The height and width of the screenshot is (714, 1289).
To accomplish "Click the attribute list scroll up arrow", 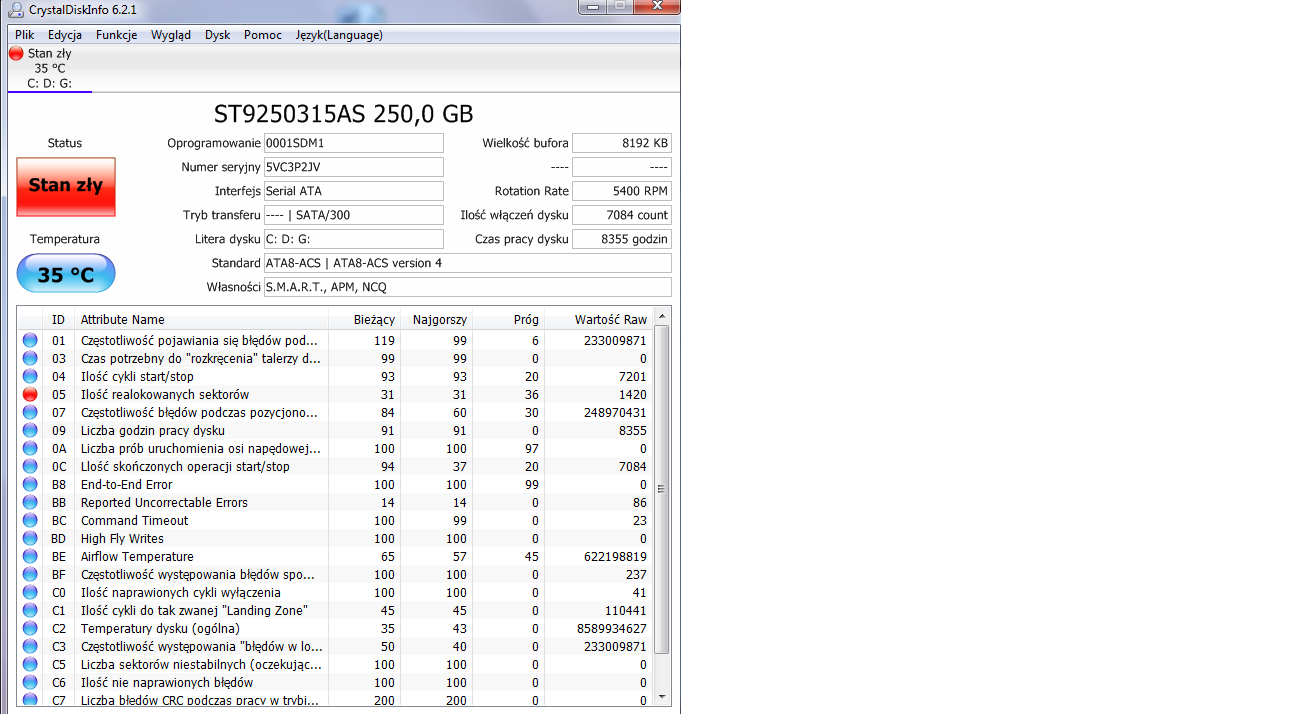I will click(x=662, y=317).
